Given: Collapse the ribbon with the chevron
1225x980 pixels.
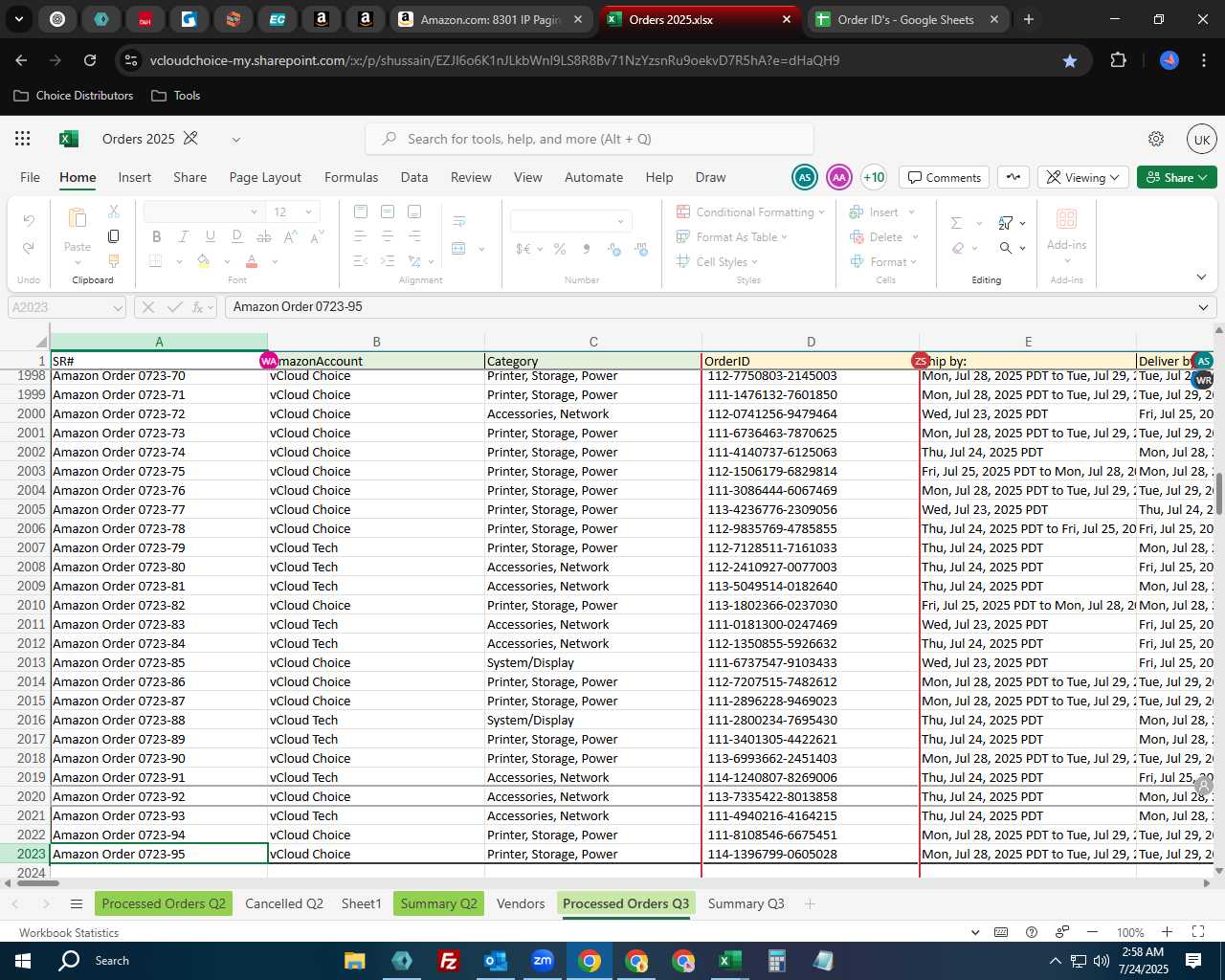Looking at the screenshot, I should 1201,277.
